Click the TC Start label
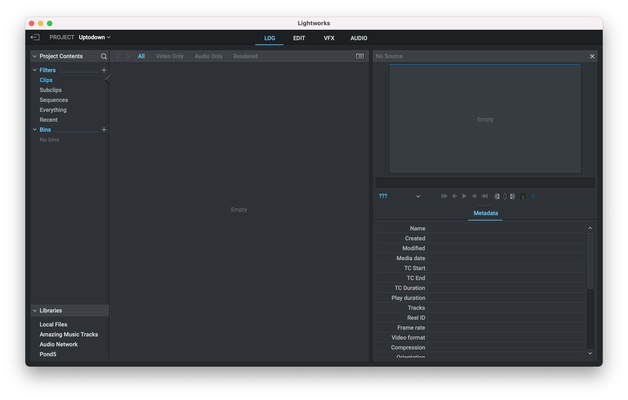Screen dimensions: 628x400 click(415, 268)
